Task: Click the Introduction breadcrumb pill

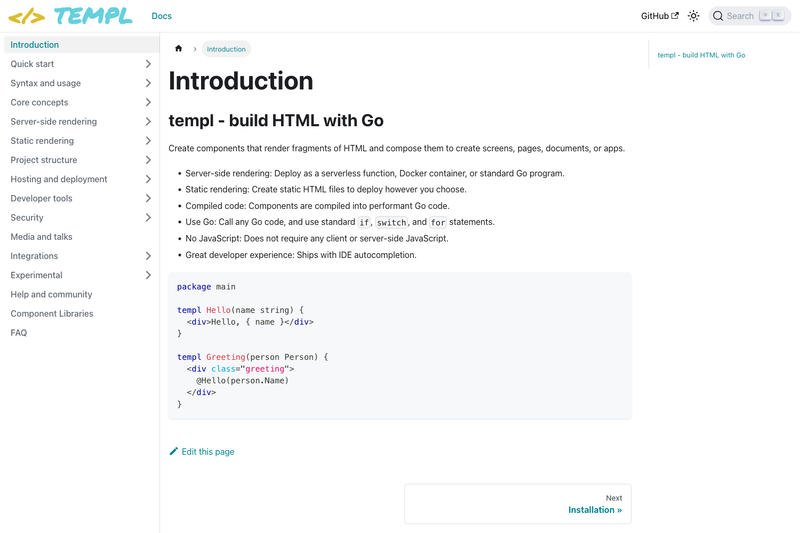Action: point(226,49)
